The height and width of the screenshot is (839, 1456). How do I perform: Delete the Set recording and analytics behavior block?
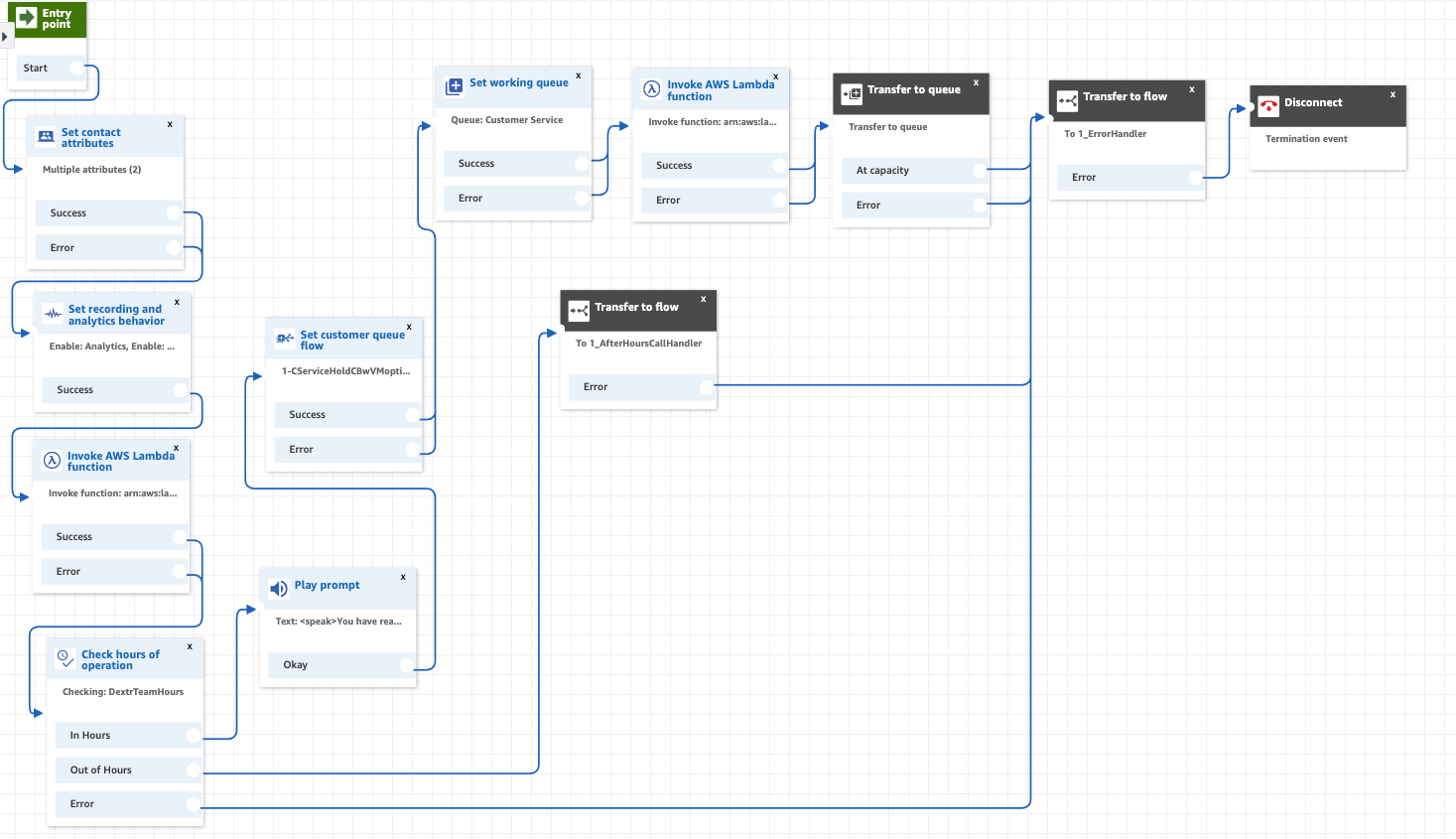(177, 302)
